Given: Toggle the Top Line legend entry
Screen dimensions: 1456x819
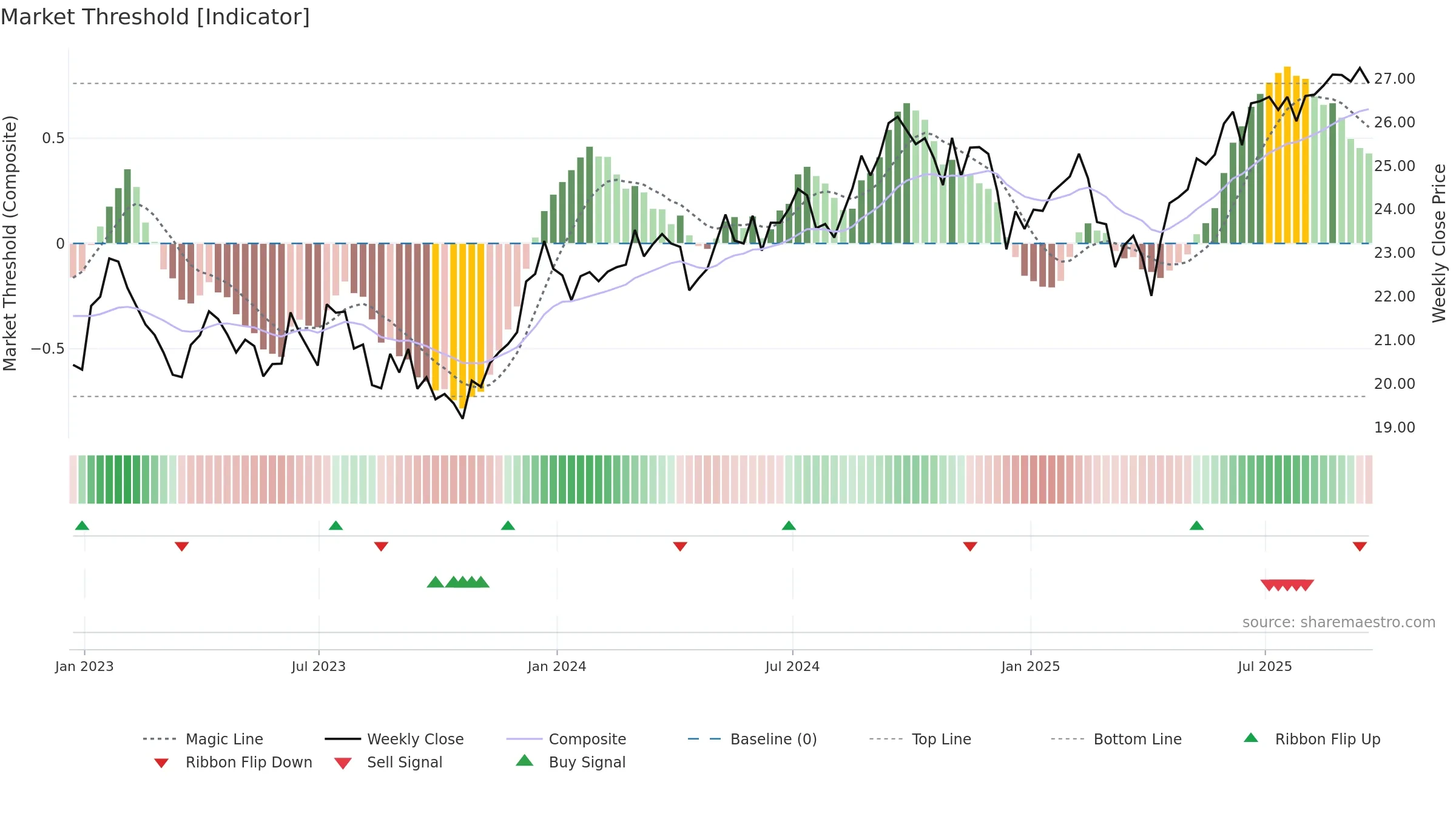Looking at the screenshot, I should [920, 739].
